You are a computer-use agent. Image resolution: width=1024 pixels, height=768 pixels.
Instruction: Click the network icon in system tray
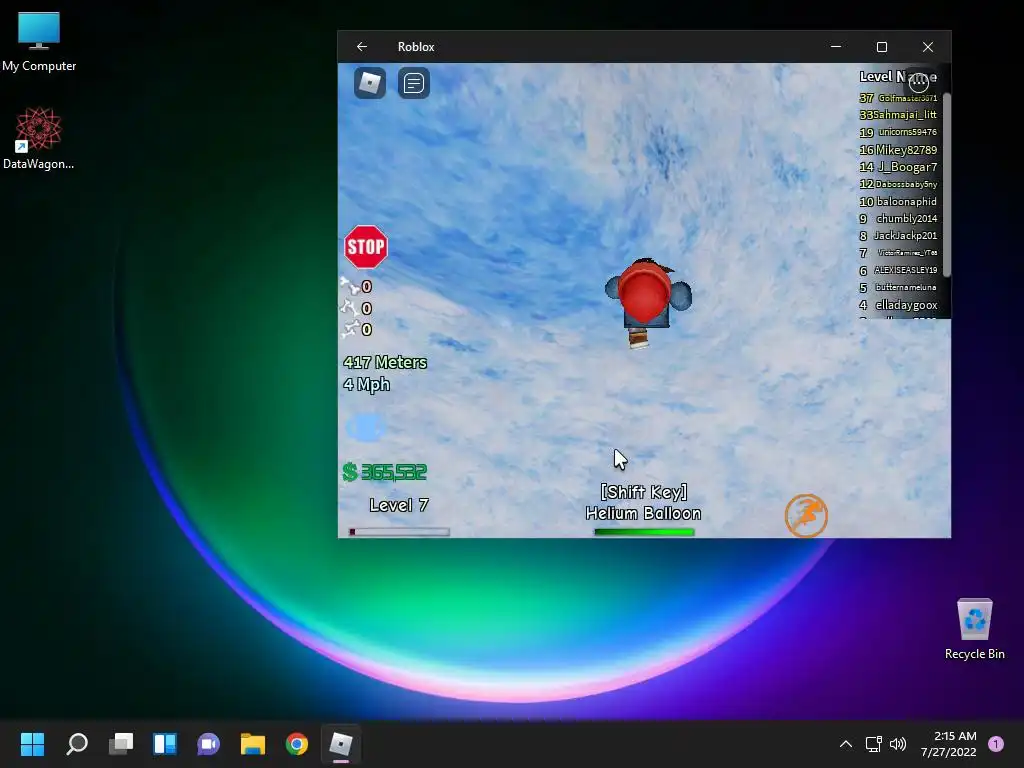(x=873, y=744)
